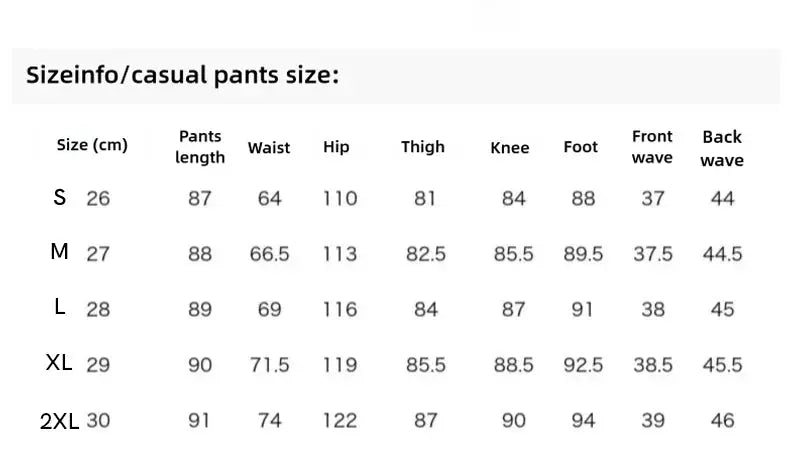Image resolution: width=790 pixels, height=460 pixels.
Task: Select the M size row label
Action: click(x=59, y=251)
